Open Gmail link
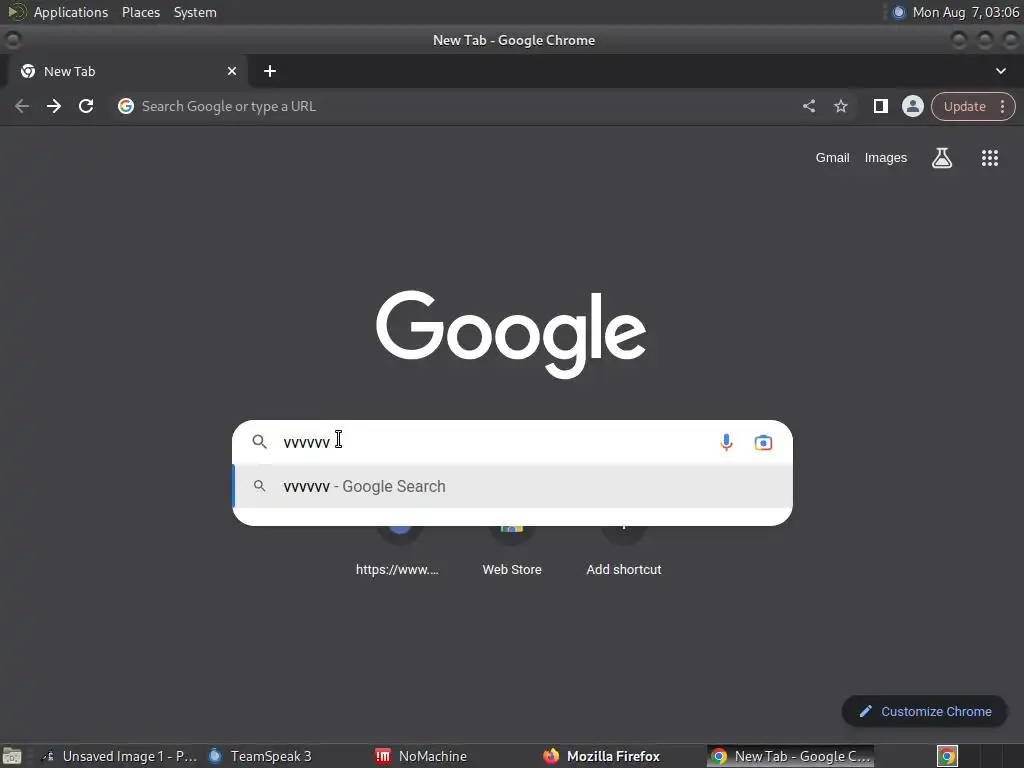The height and width of the screenshot is (768, 1024). pos(832,158)
